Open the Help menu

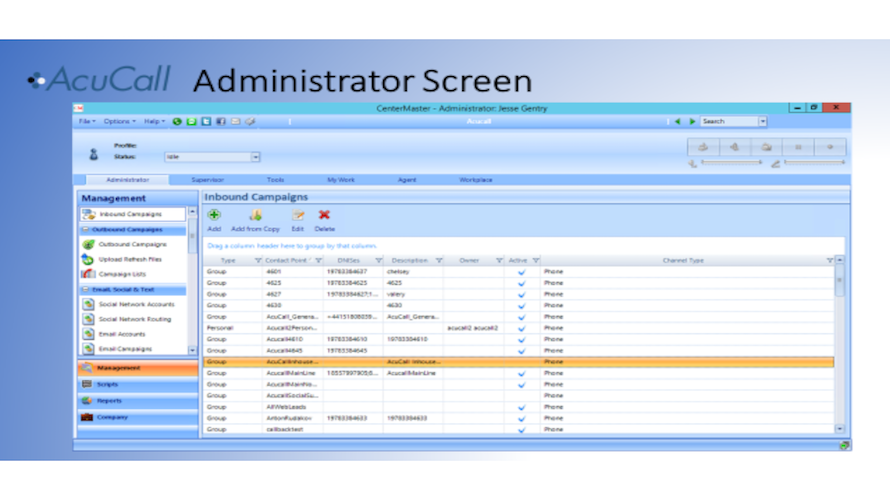154,121
